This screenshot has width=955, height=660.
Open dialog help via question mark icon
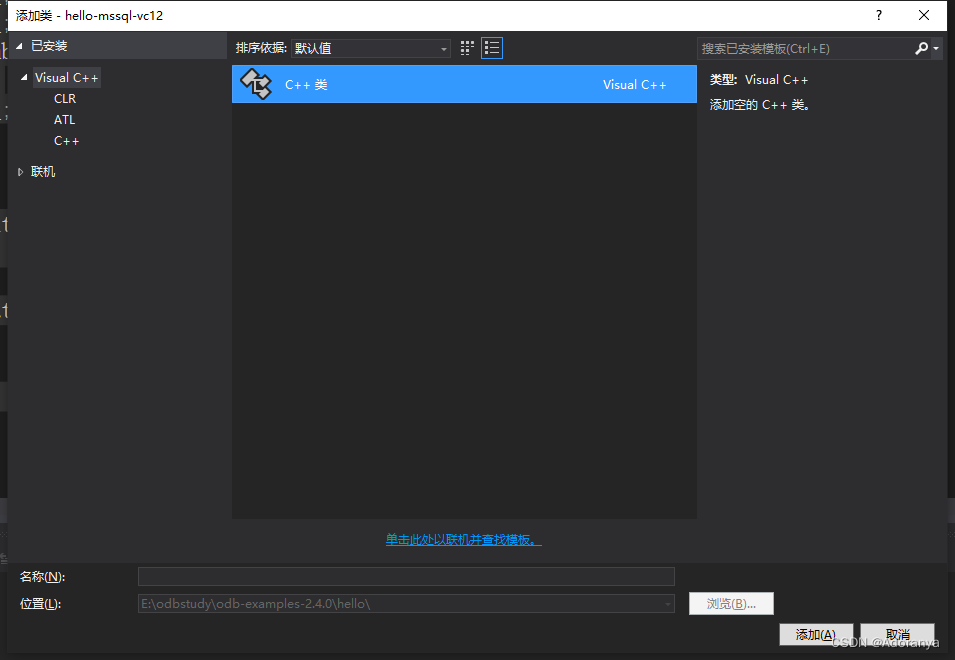point(878,15)
